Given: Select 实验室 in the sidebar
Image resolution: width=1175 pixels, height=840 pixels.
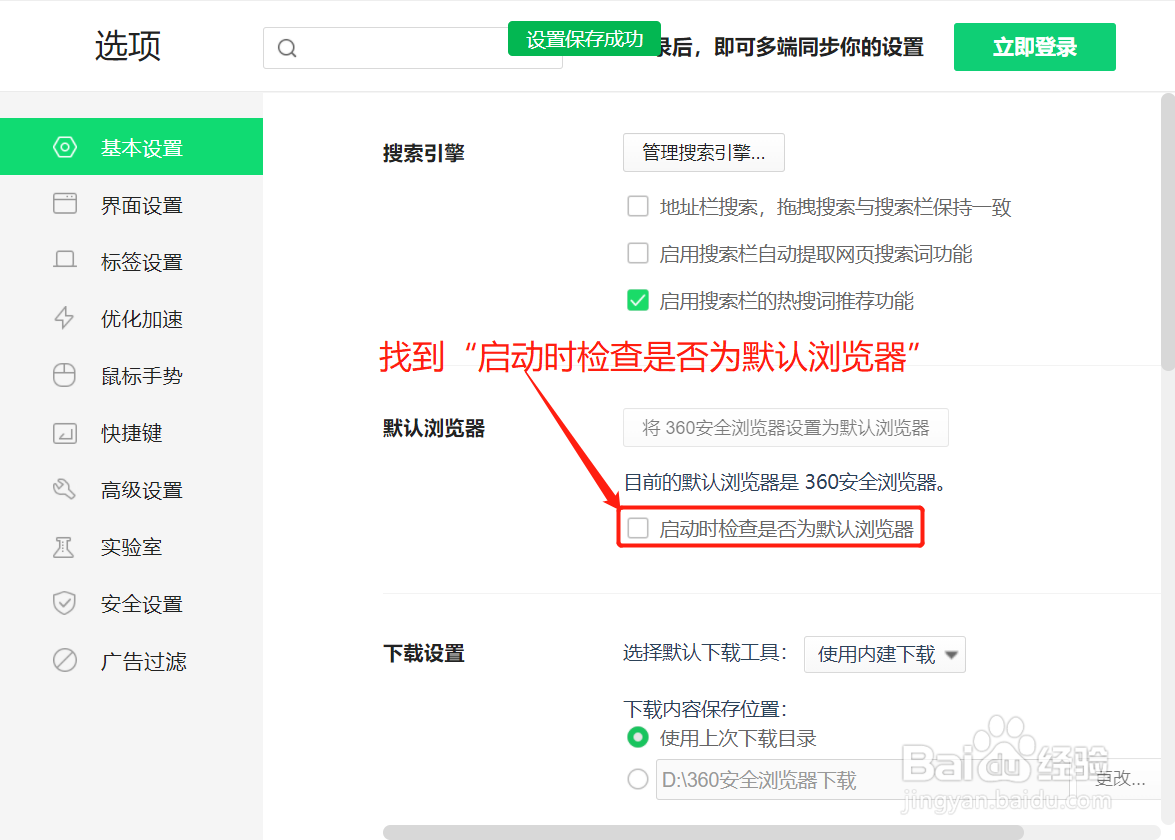Looking at the screenshot, I should coord(132,547).
